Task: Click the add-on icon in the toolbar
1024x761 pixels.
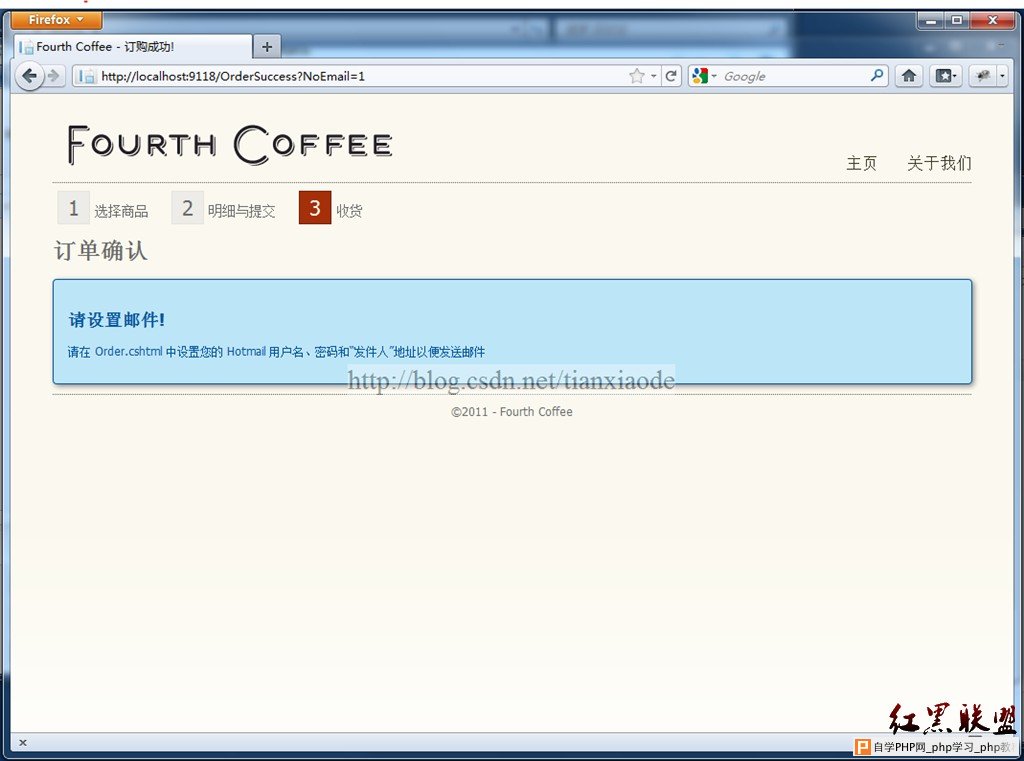Action: tap(982, 76)
